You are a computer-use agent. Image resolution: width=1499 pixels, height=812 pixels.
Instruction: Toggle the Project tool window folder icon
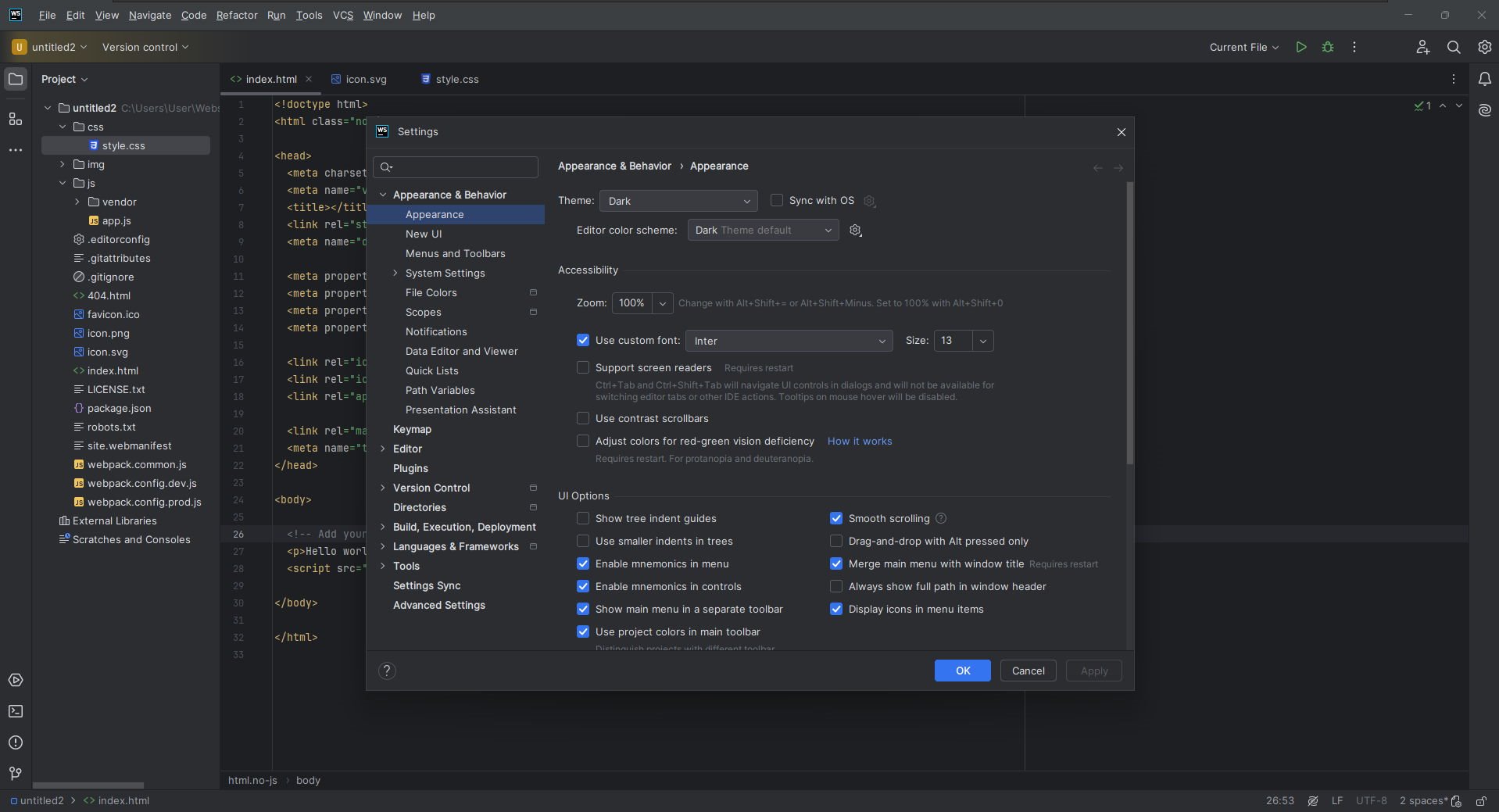coord(16,79)
